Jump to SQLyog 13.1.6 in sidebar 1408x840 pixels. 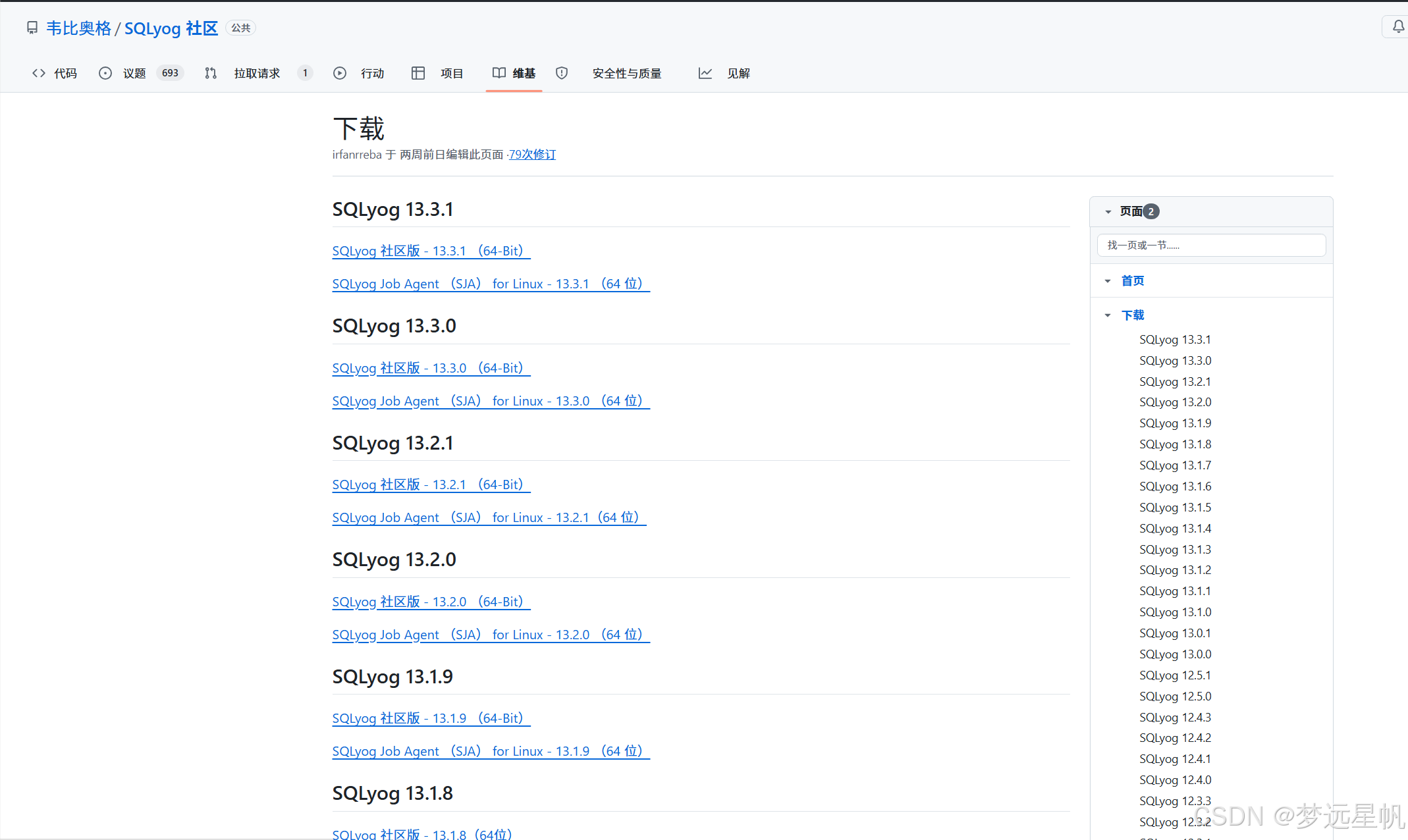pyautogui.click(x=1175, y=486)
